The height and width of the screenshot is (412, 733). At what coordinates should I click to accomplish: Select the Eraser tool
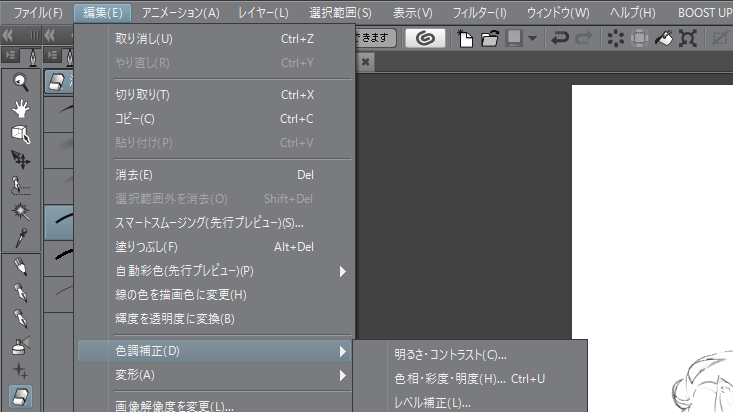pos(21,397)
